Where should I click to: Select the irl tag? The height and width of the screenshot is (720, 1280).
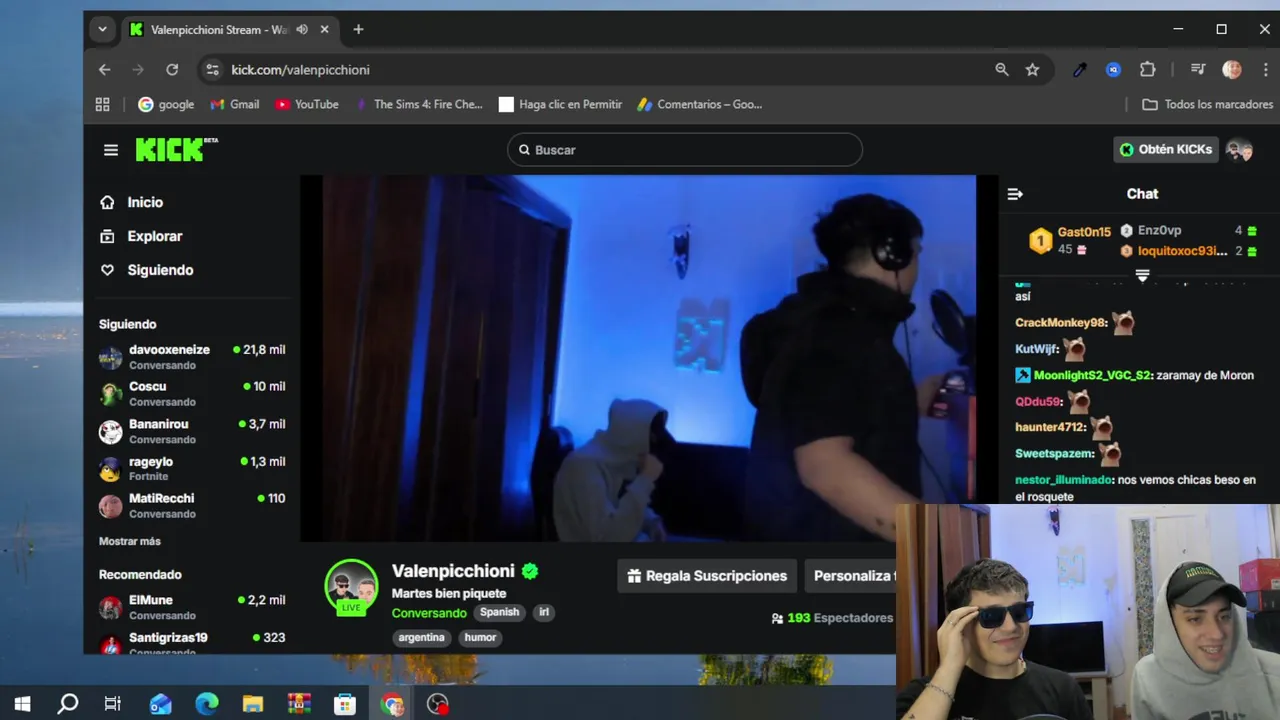coord(544,612)
